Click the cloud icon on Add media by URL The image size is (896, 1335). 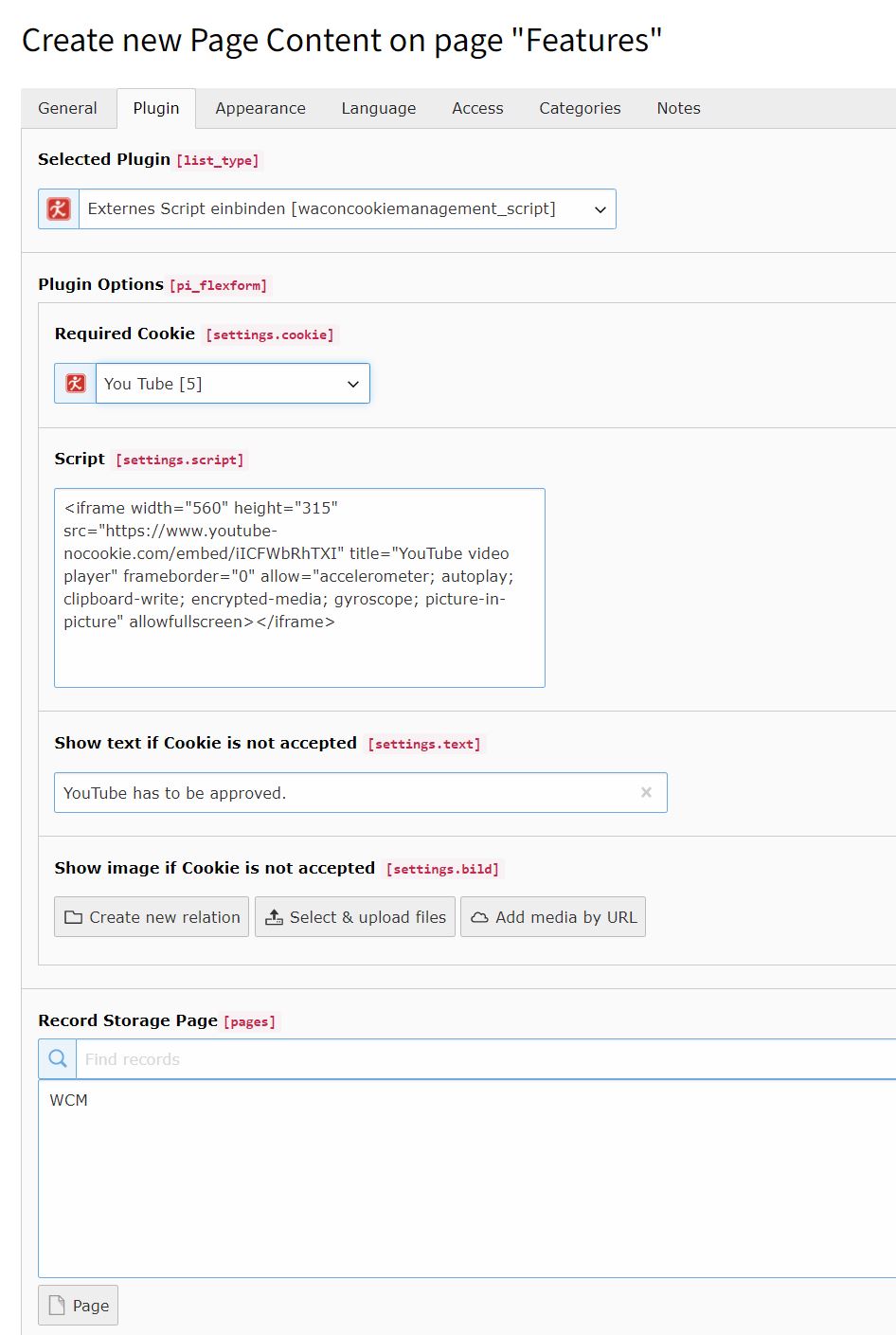[481, 916]
